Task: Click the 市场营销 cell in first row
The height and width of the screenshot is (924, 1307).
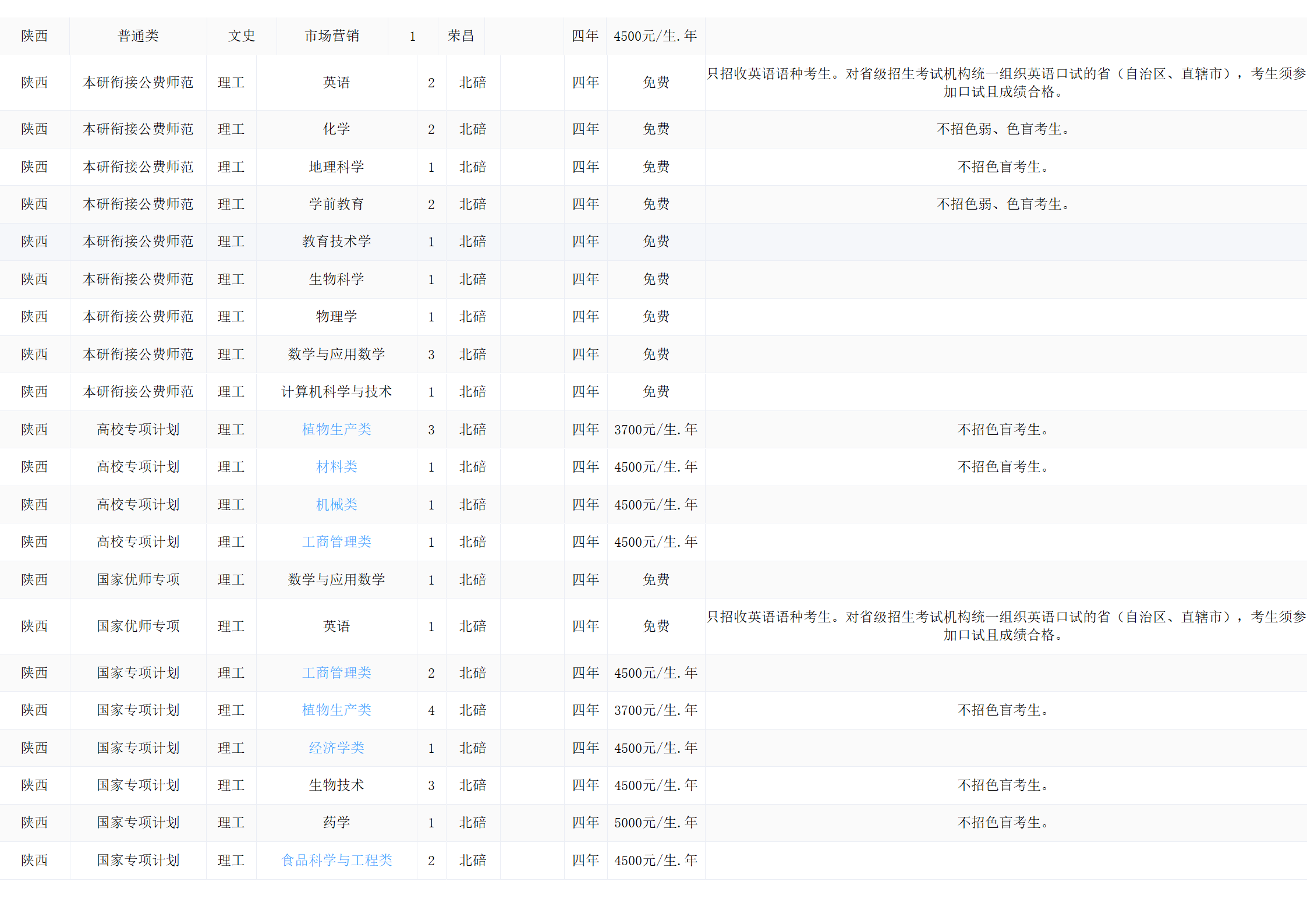Action: pyautogui.click(x=332, y=36)
